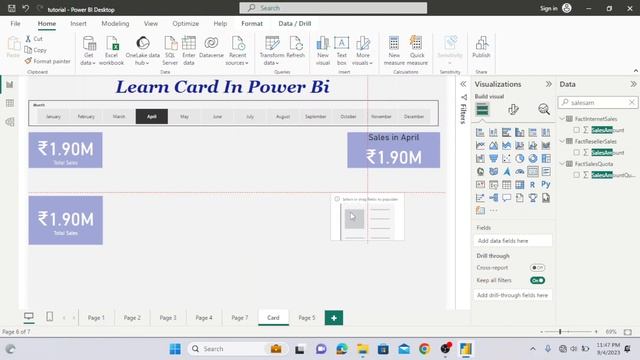This screenshot has width=640, height=360.
Task: Open the File menu
Action: point(16,24)
